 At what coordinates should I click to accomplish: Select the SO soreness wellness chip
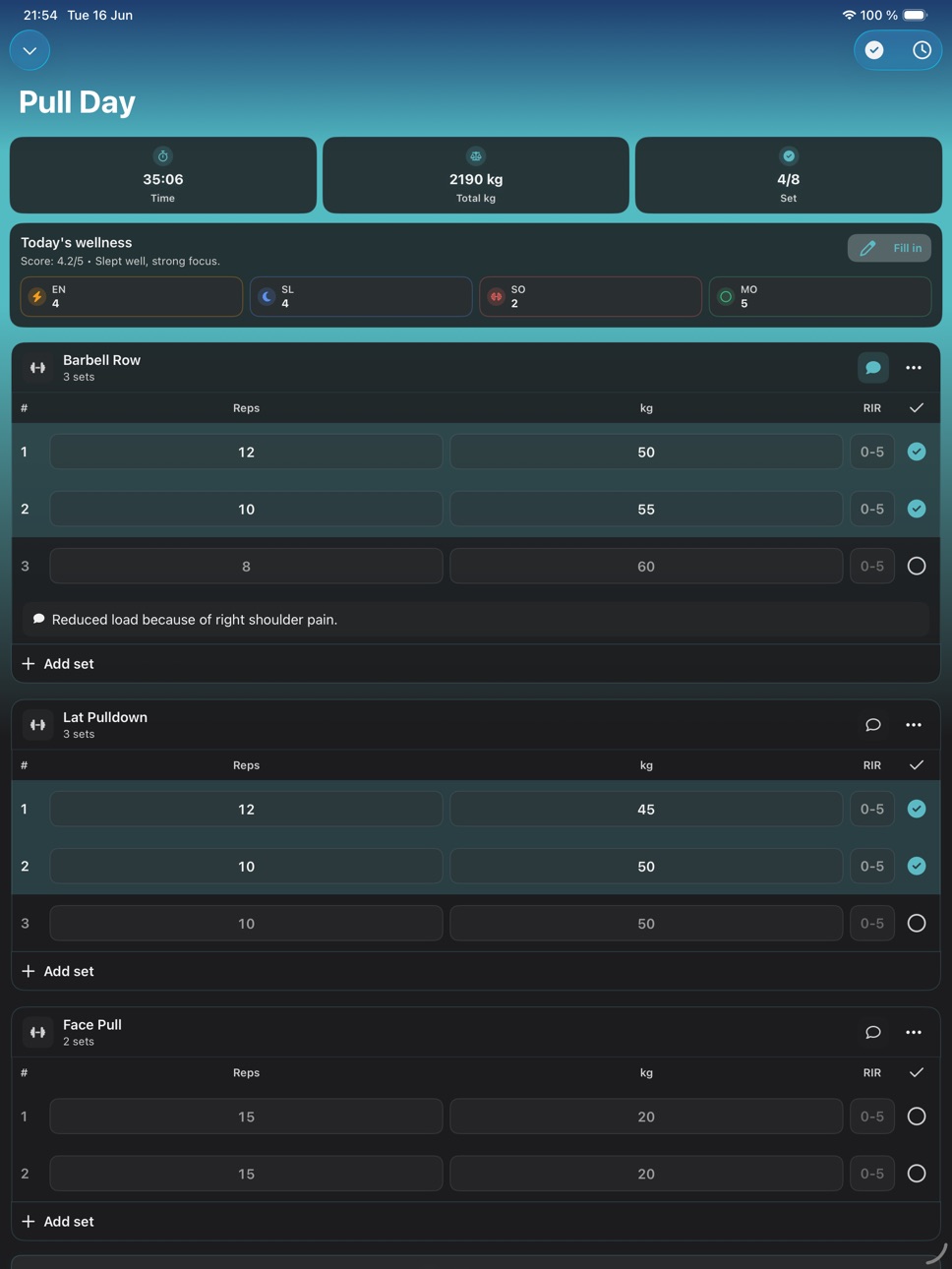(590, 296)
